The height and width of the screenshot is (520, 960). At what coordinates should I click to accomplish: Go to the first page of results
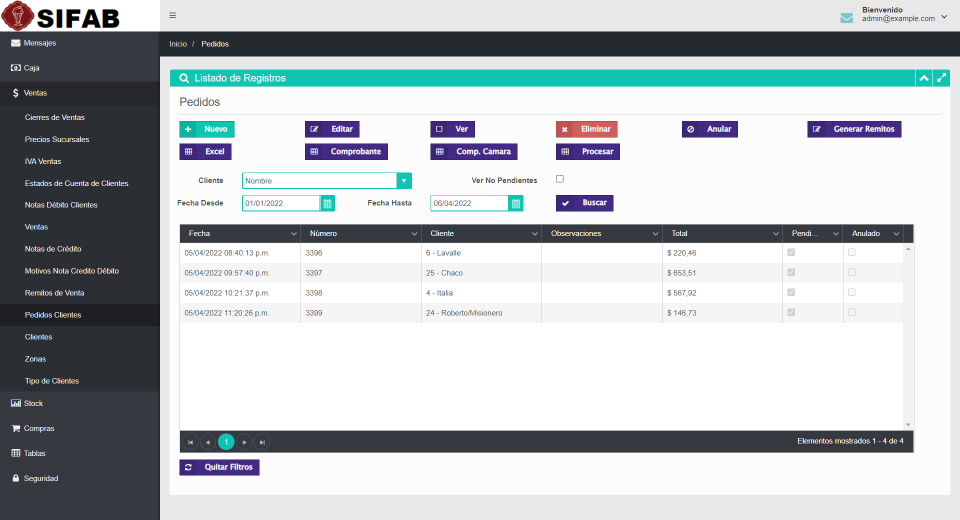[190, 442]
